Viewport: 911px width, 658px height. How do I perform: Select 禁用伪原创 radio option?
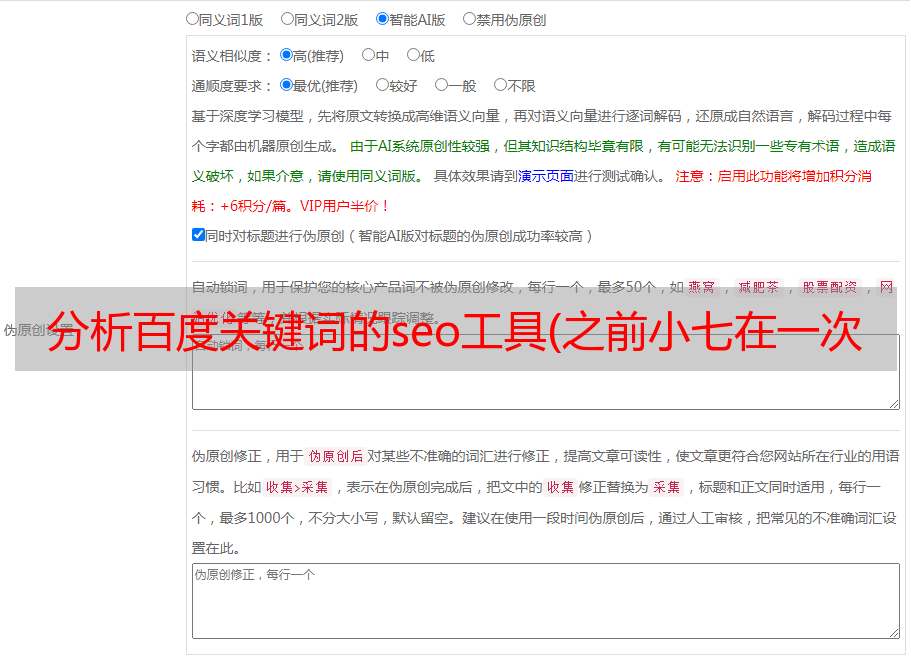click(469, 19)
